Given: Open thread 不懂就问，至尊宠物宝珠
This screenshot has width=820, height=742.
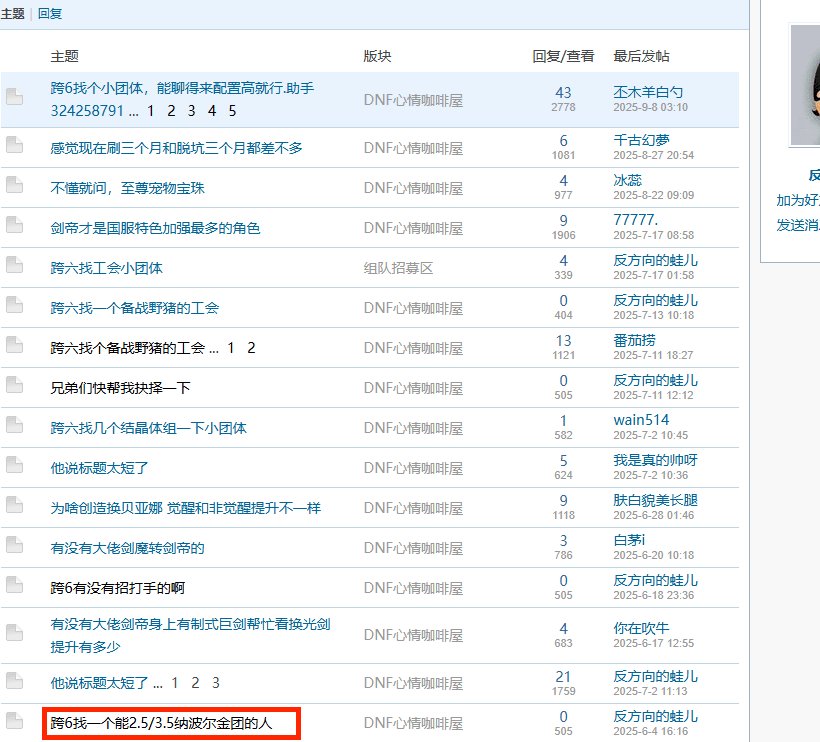Looking at the screenshot, I should tap(127, 188).
